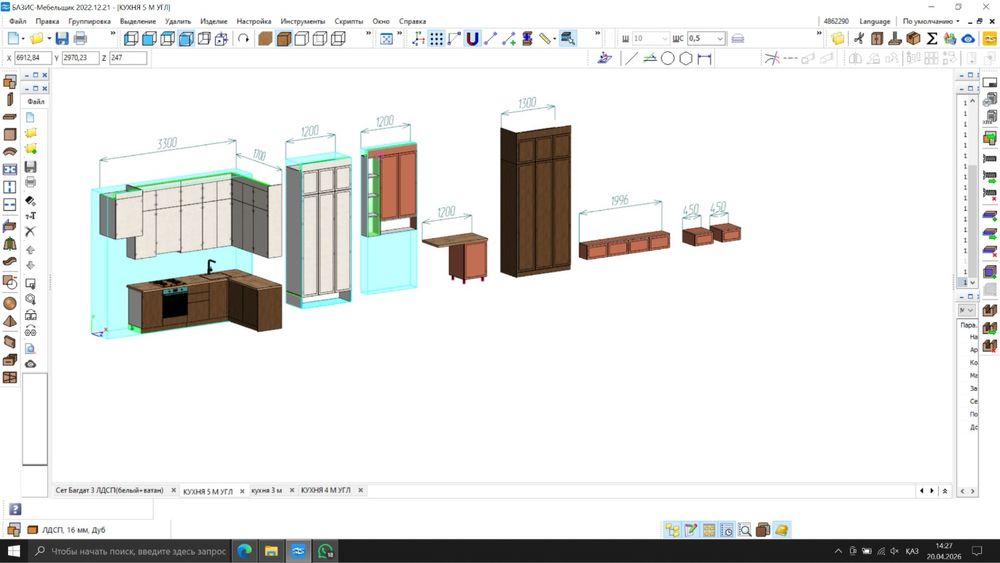Select the line drawing tool
1000x563 pixels.
click(x=630, y=58)
